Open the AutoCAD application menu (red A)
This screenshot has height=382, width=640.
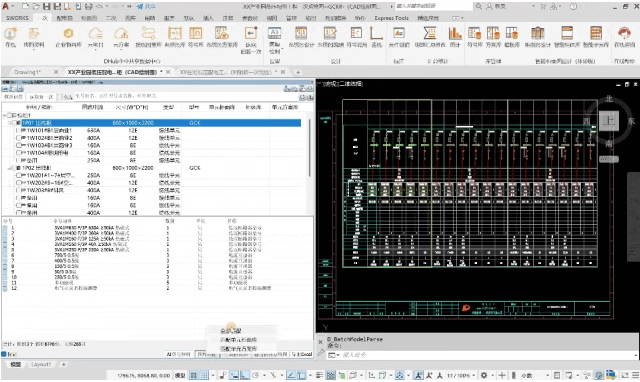point(6,6)
